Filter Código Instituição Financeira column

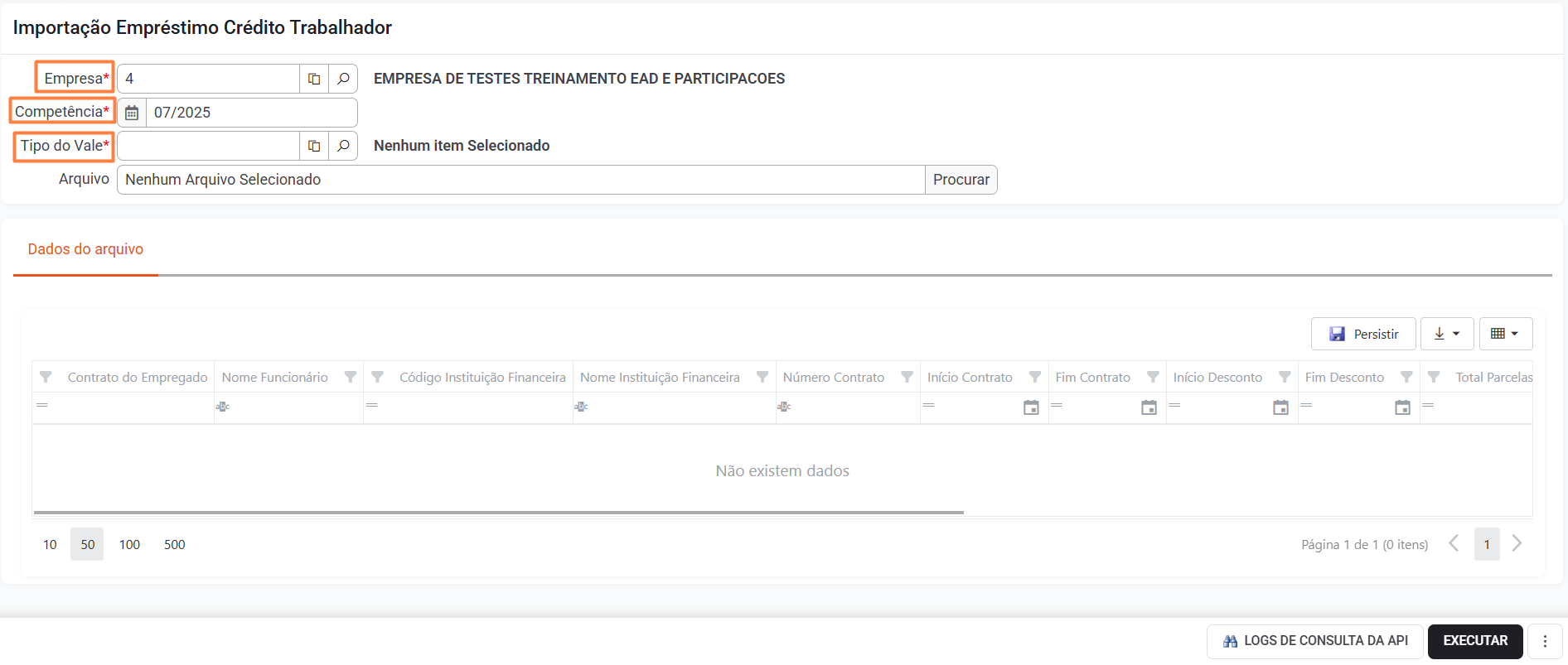(378, 377)
